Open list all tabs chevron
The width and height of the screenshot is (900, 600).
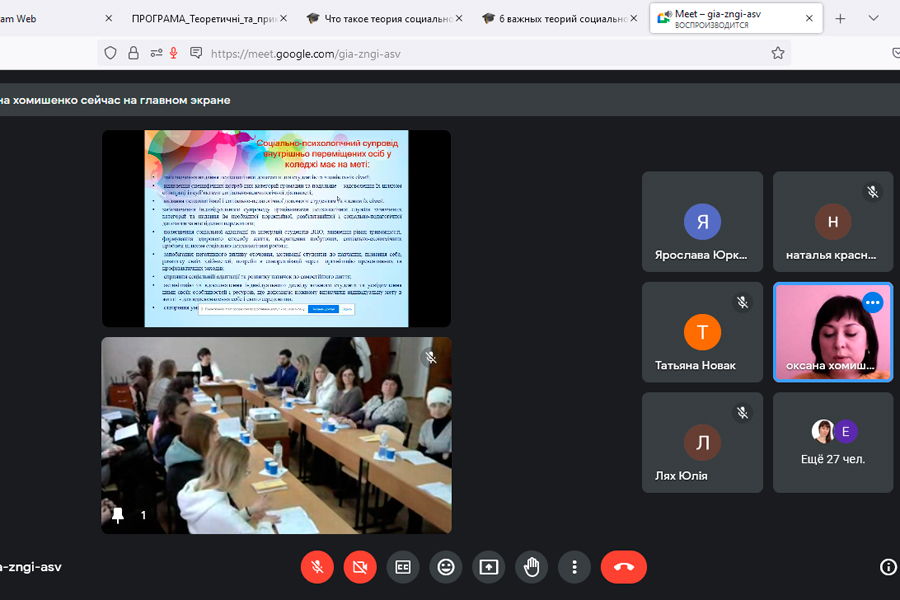click(873, 18)
